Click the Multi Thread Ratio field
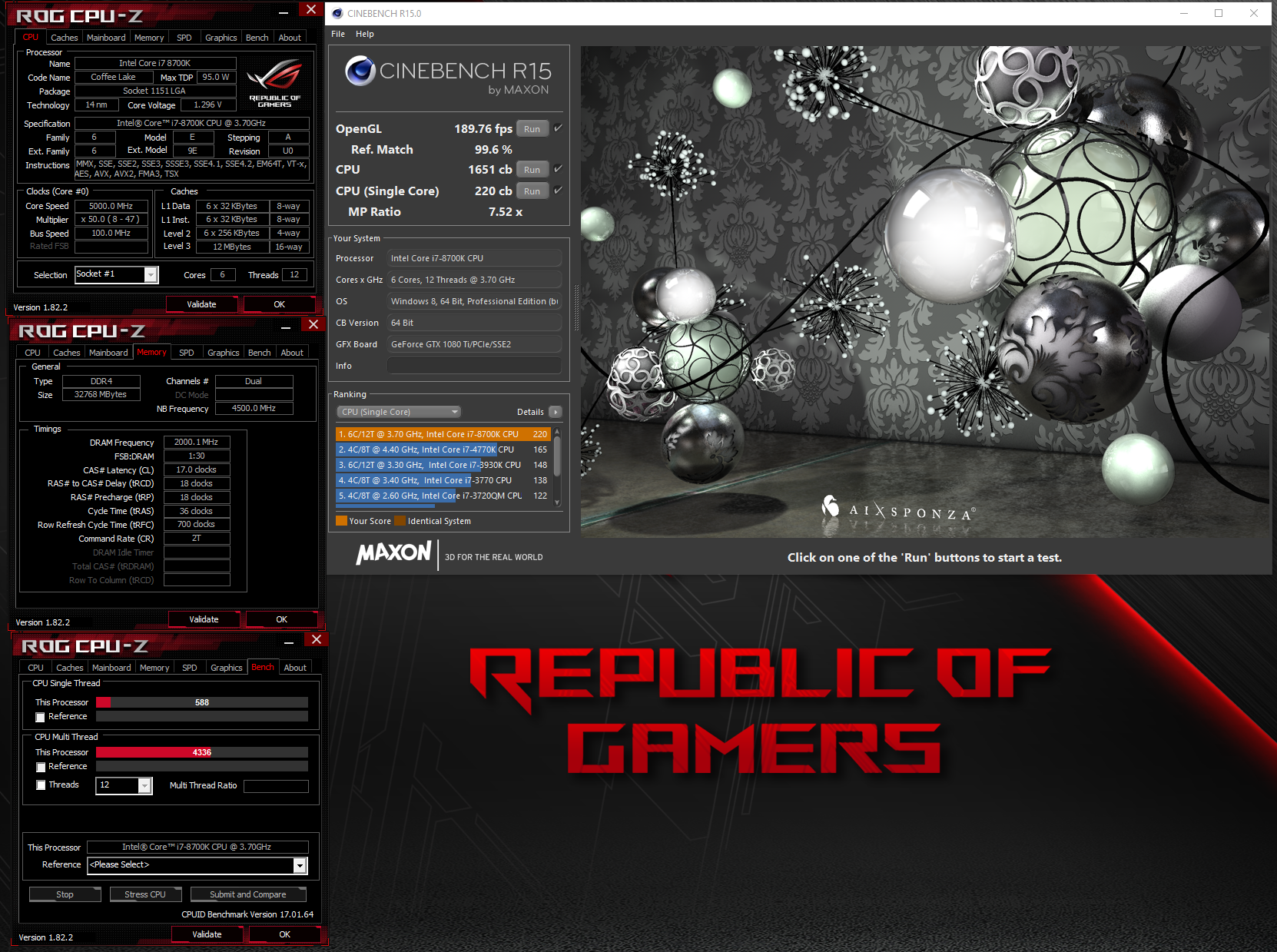Screen dimensions: 1277x952 click(276, 786)
